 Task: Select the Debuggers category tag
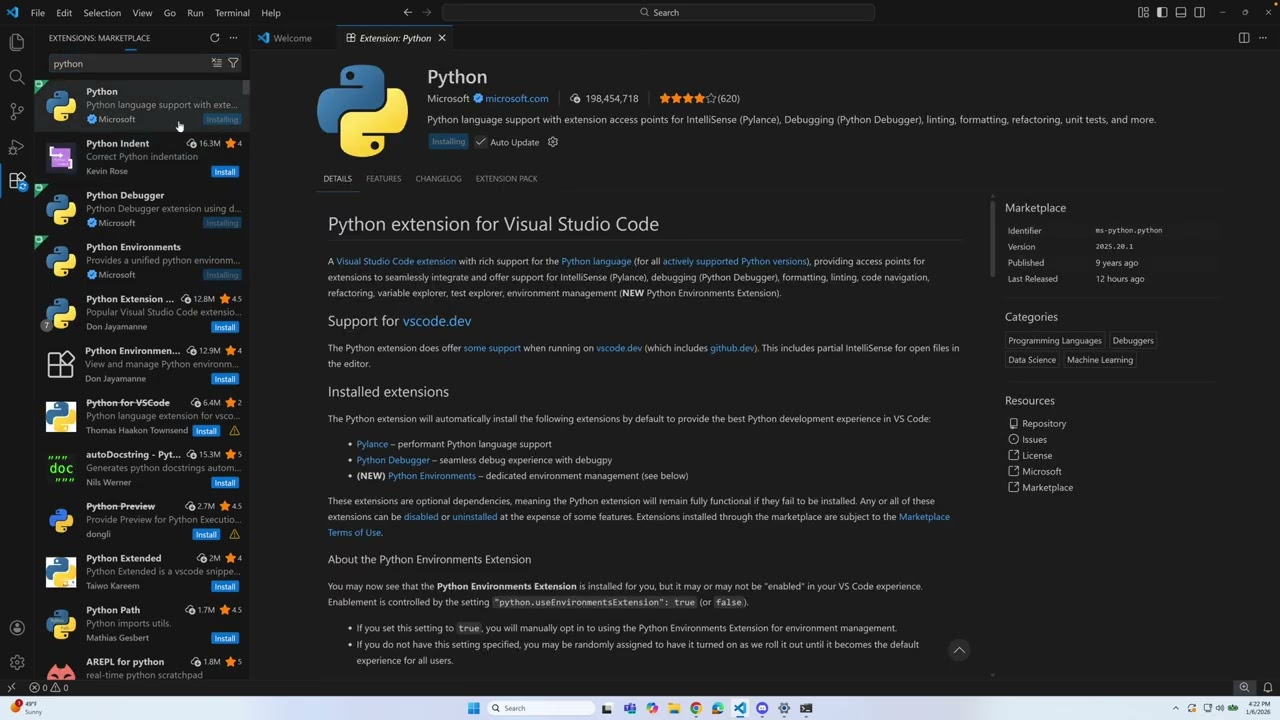pyautogui.click(x=1133, y=340)
